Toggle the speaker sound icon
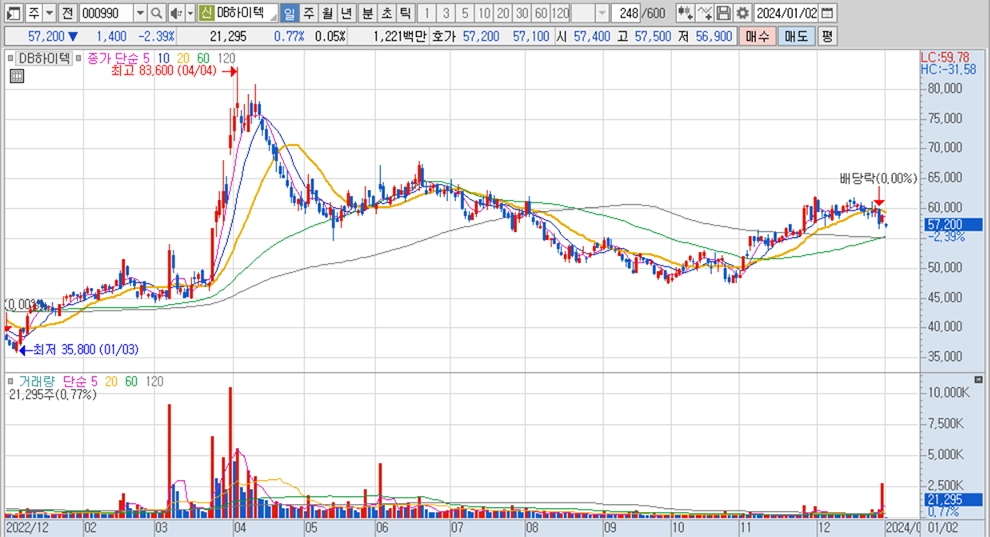 click(176, 13)
